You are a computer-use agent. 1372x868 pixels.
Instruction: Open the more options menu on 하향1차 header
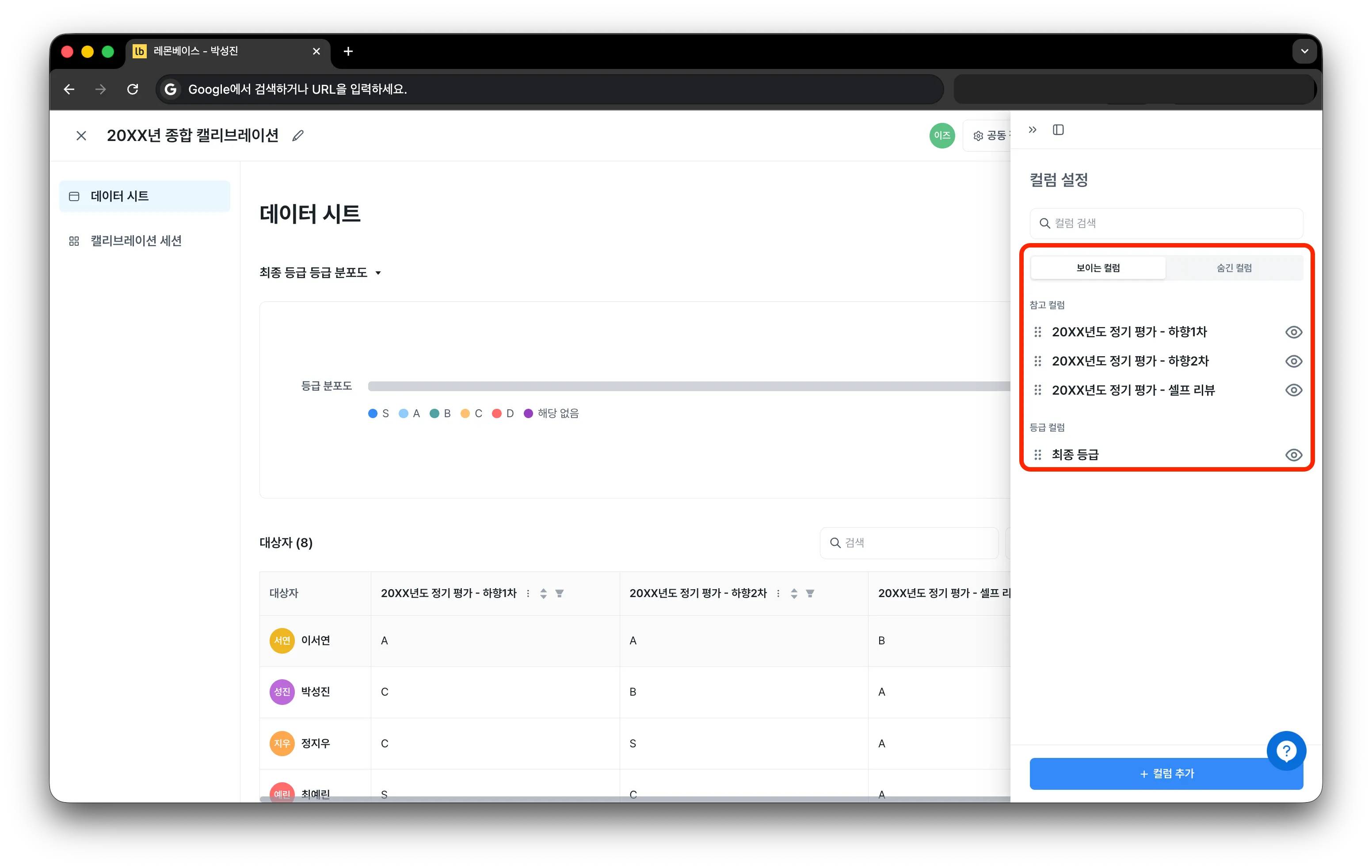point(528,594)
